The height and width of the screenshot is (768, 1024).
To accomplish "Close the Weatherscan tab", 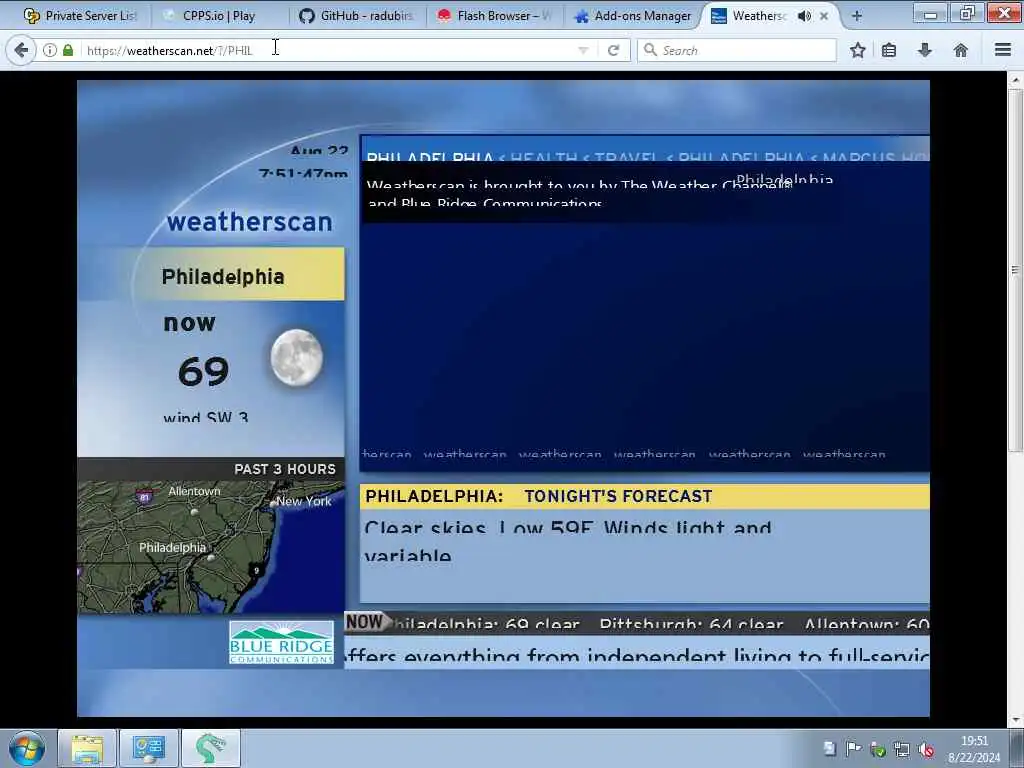I will pos(824,16).
